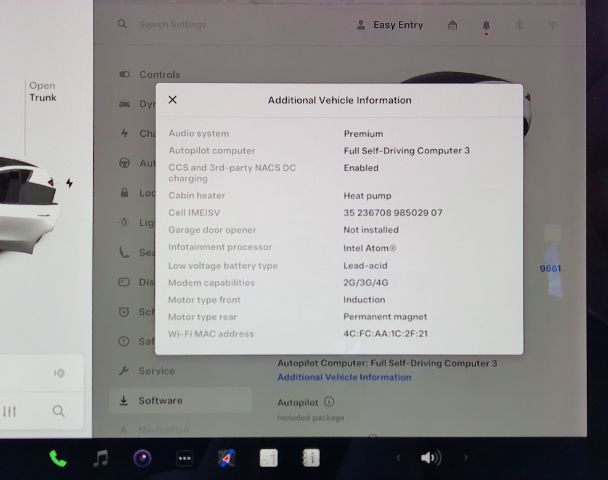Launch the navigation map app in the dock
Screen dimensions: 608x480
click(226, 458)
